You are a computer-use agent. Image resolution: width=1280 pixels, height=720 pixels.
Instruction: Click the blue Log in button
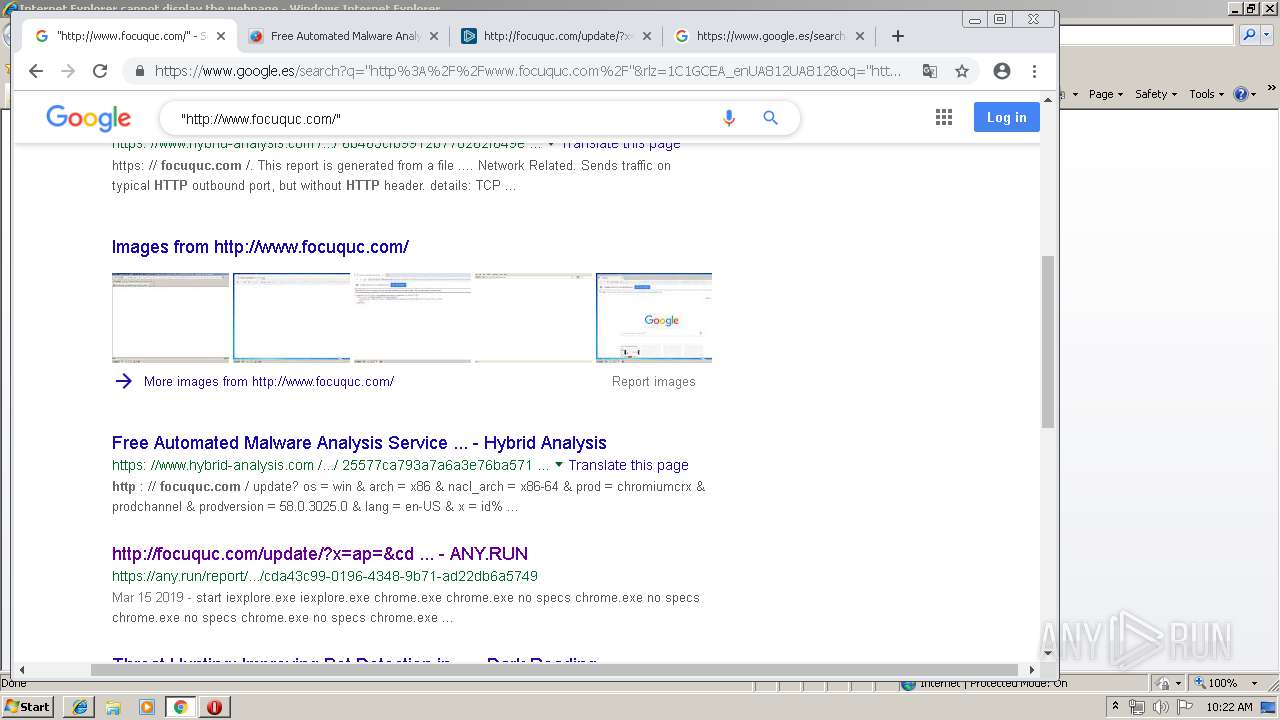point(1007,117)
